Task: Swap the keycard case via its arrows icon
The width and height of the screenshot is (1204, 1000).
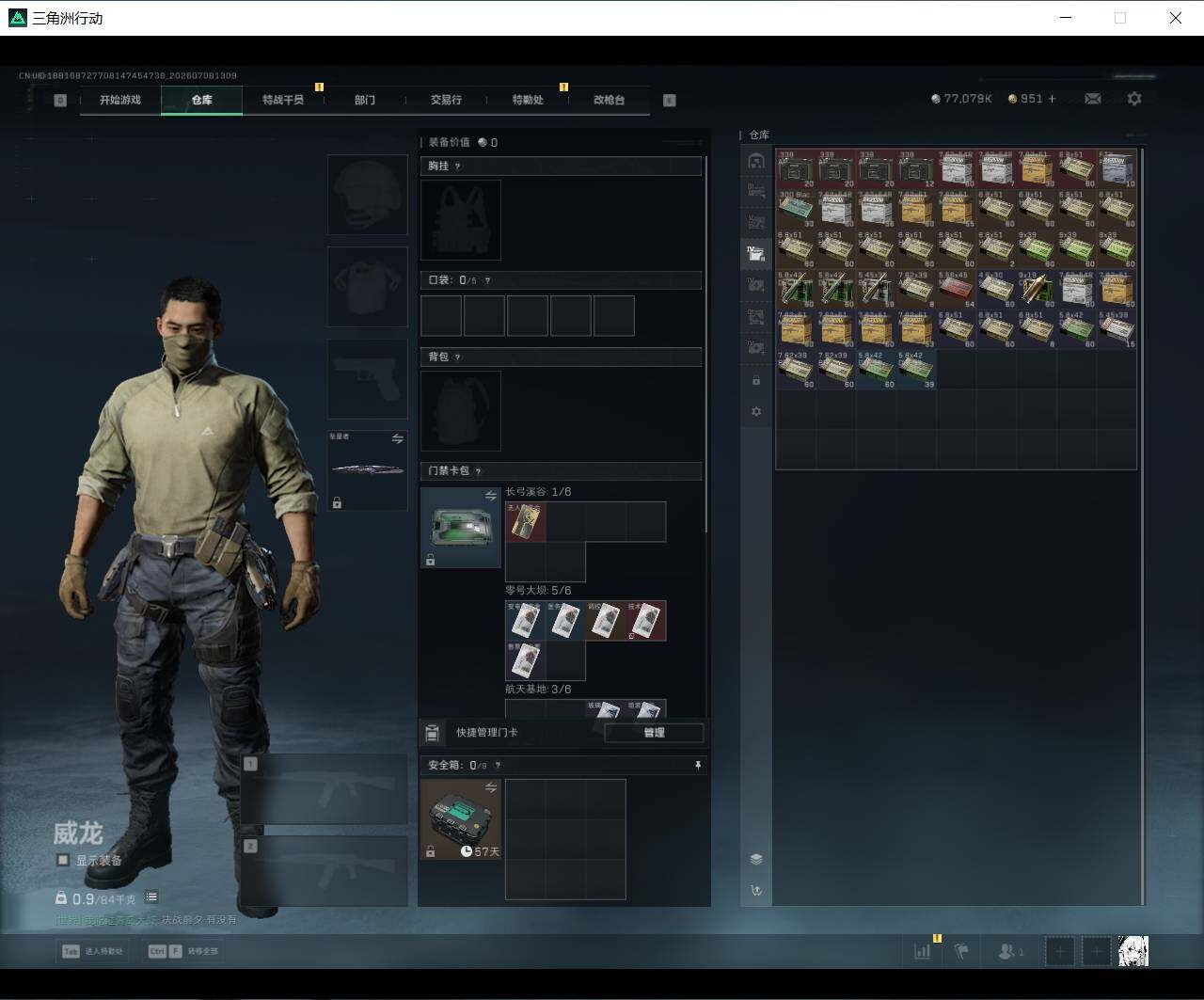Action: coord(491,496)
